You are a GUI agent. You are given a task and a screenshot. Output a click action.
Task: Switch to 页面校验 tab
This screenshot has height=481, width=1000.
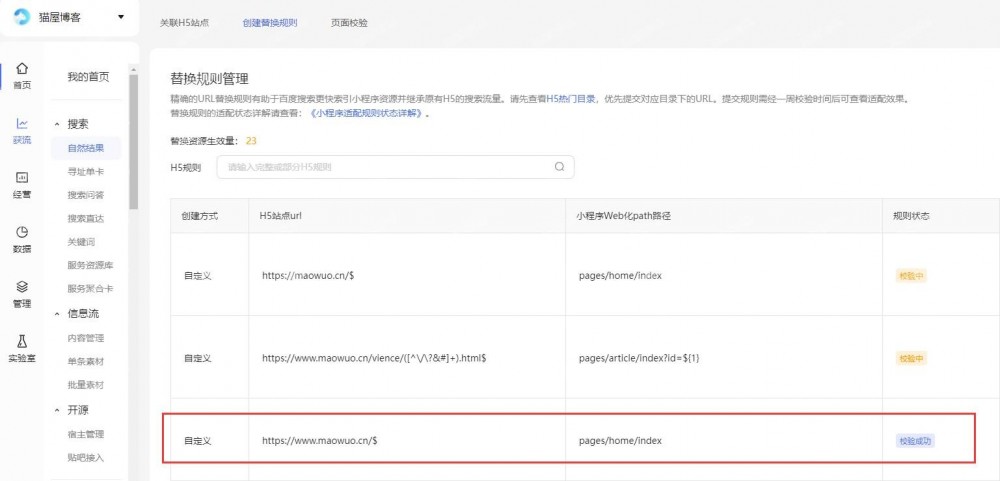(x=349, y=23)
